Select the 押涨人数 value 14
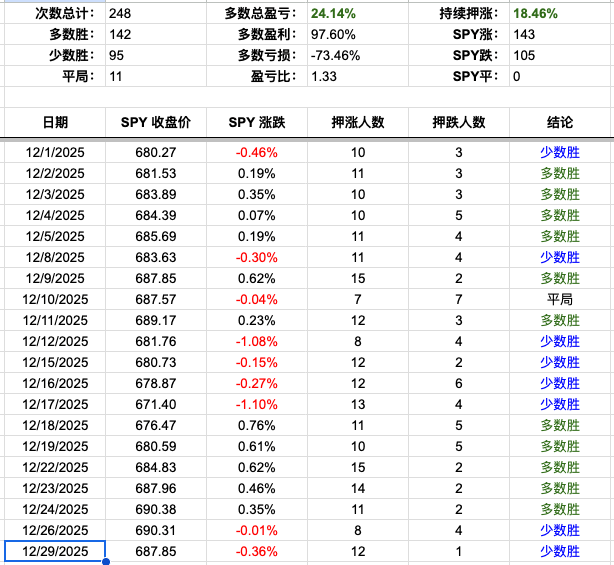The image size is (614, 565). pyautogui.click(x=358, y=489)
